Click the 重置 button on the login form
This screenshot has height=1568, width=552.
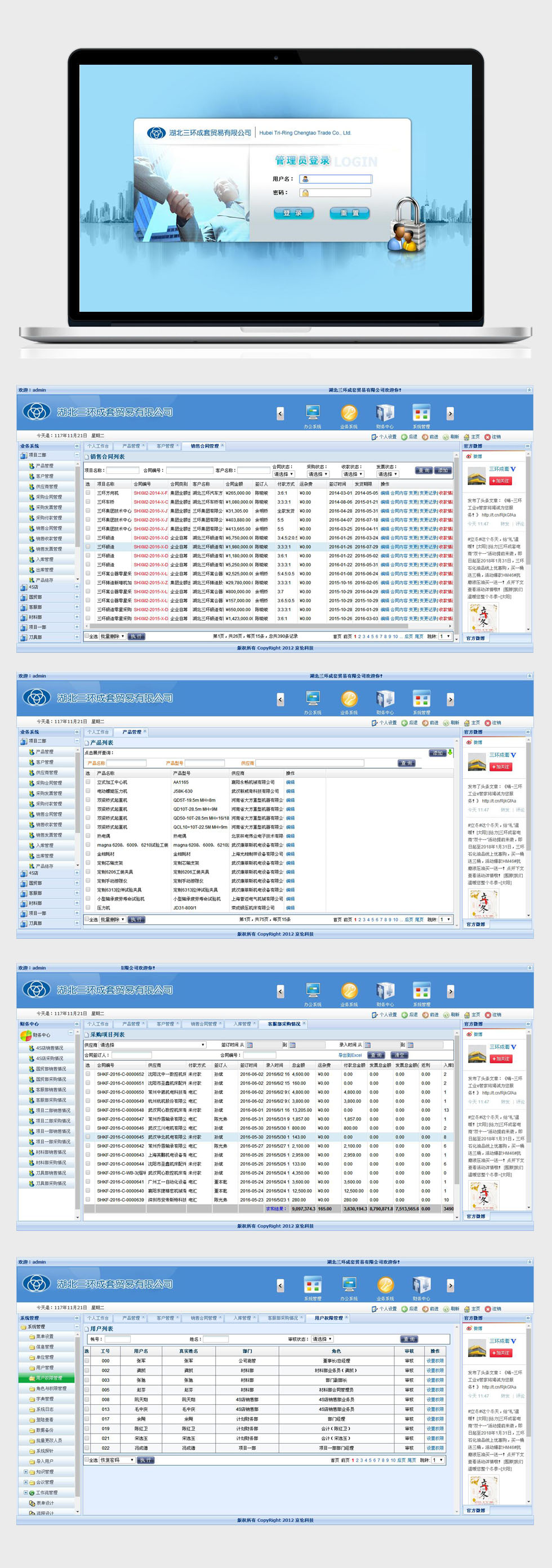pos(349,213)
